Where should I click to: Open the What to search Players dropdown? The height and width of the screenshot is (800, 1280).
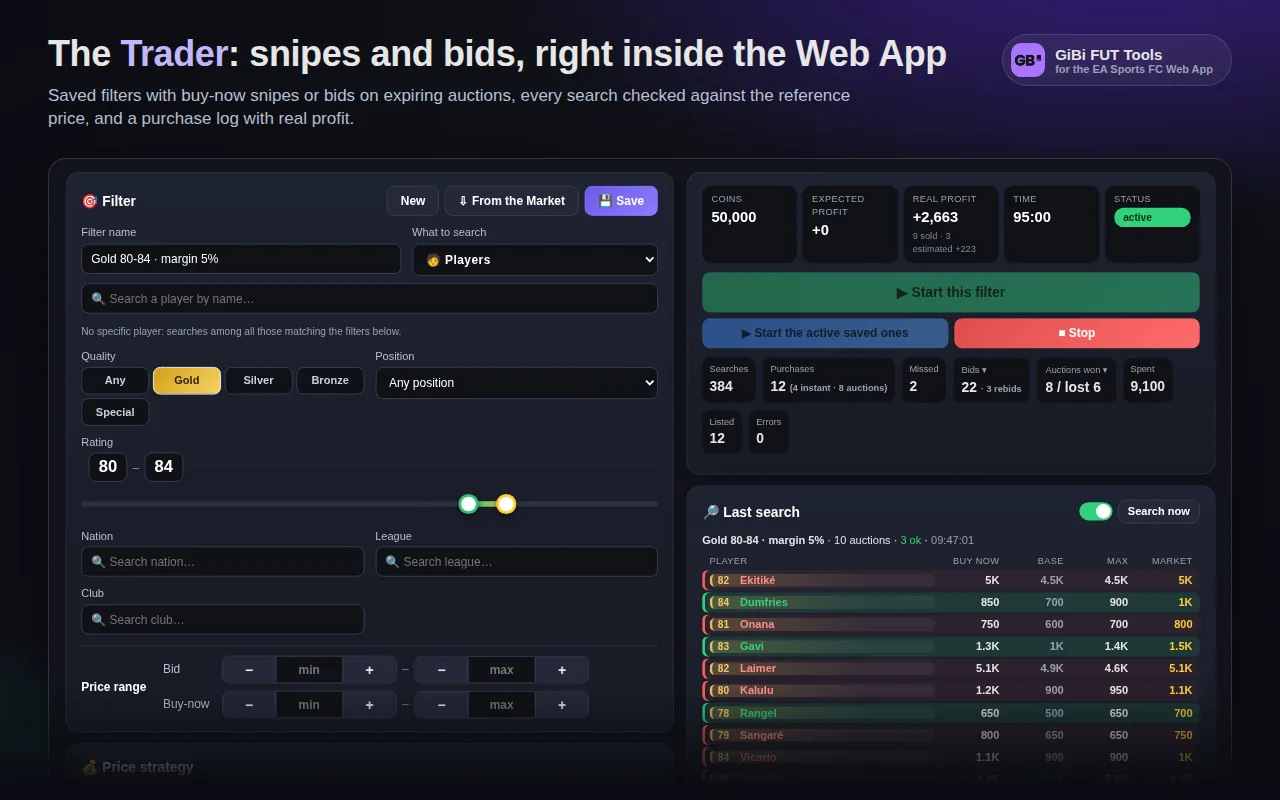[535, 259]
